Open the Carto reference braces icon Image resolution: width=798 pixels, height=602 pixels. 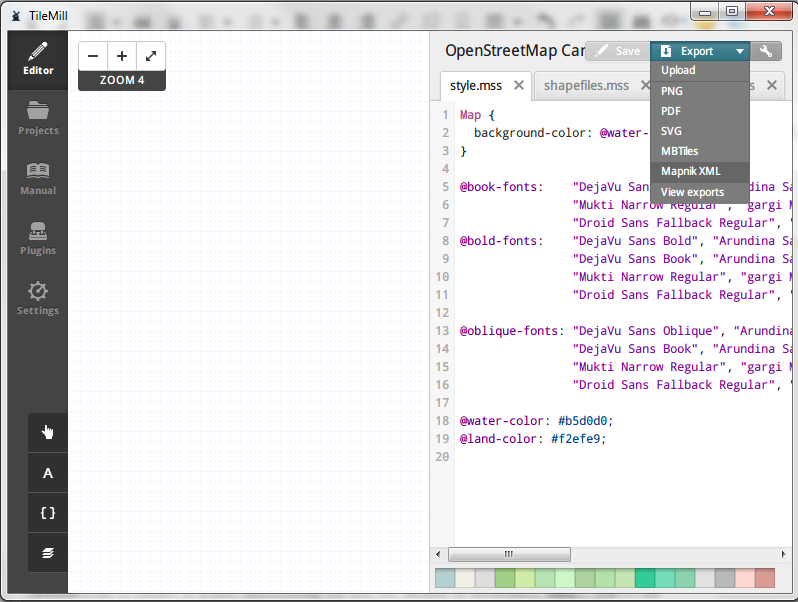[48, 513]
